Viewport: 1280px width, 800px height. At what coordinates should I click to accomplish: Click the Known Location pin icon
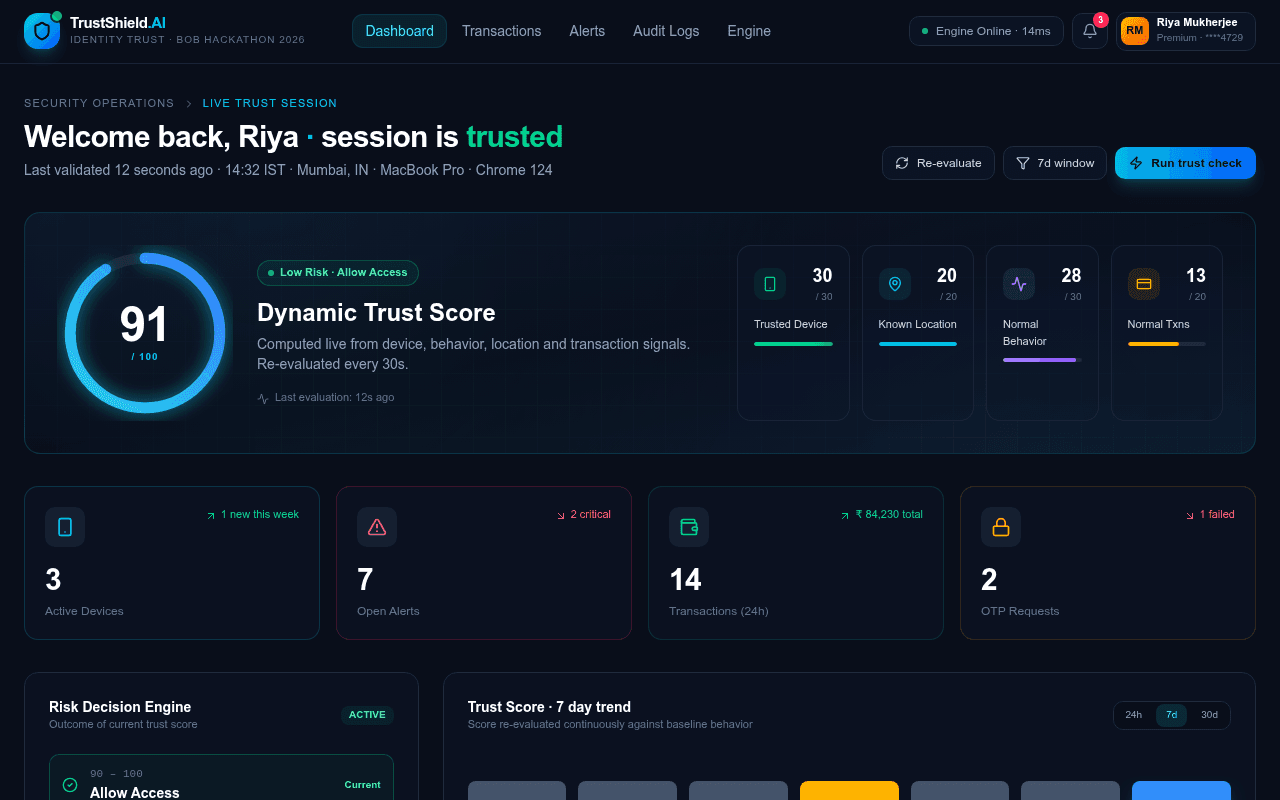895,284
